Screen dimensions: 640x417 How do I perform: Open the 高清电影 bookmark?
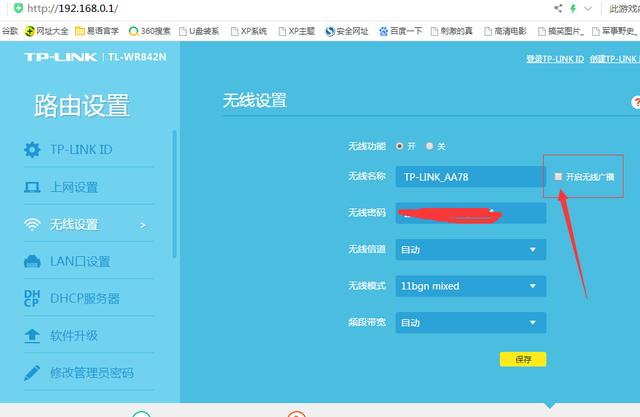[505, 31]
